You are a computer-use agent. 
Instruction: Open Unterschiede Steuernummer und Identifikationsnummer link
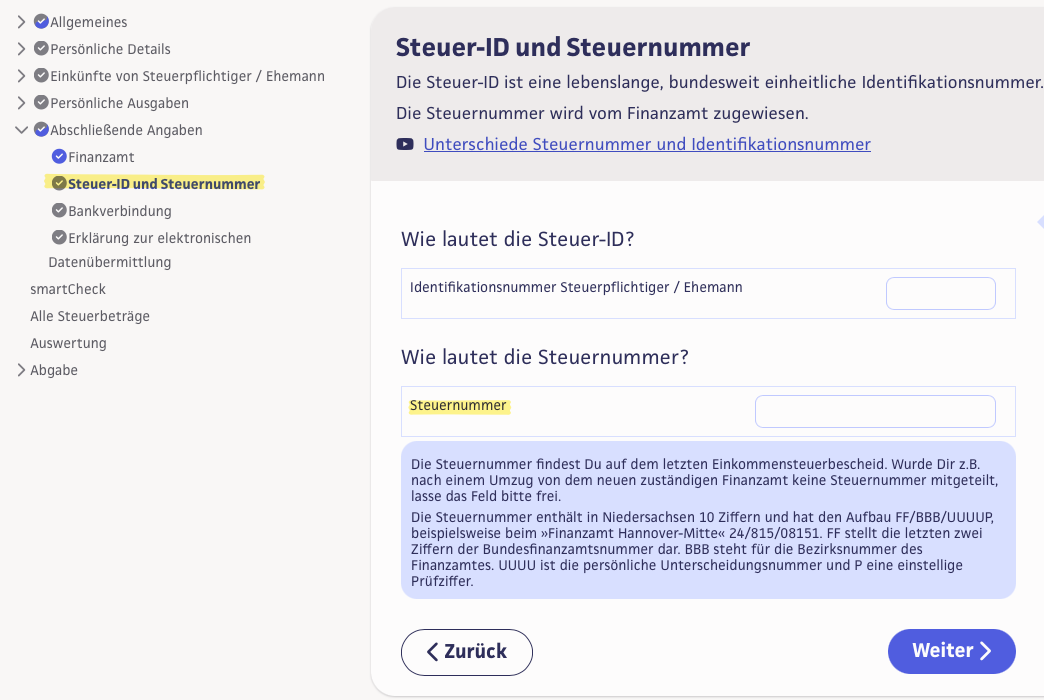tap(647, 144)
